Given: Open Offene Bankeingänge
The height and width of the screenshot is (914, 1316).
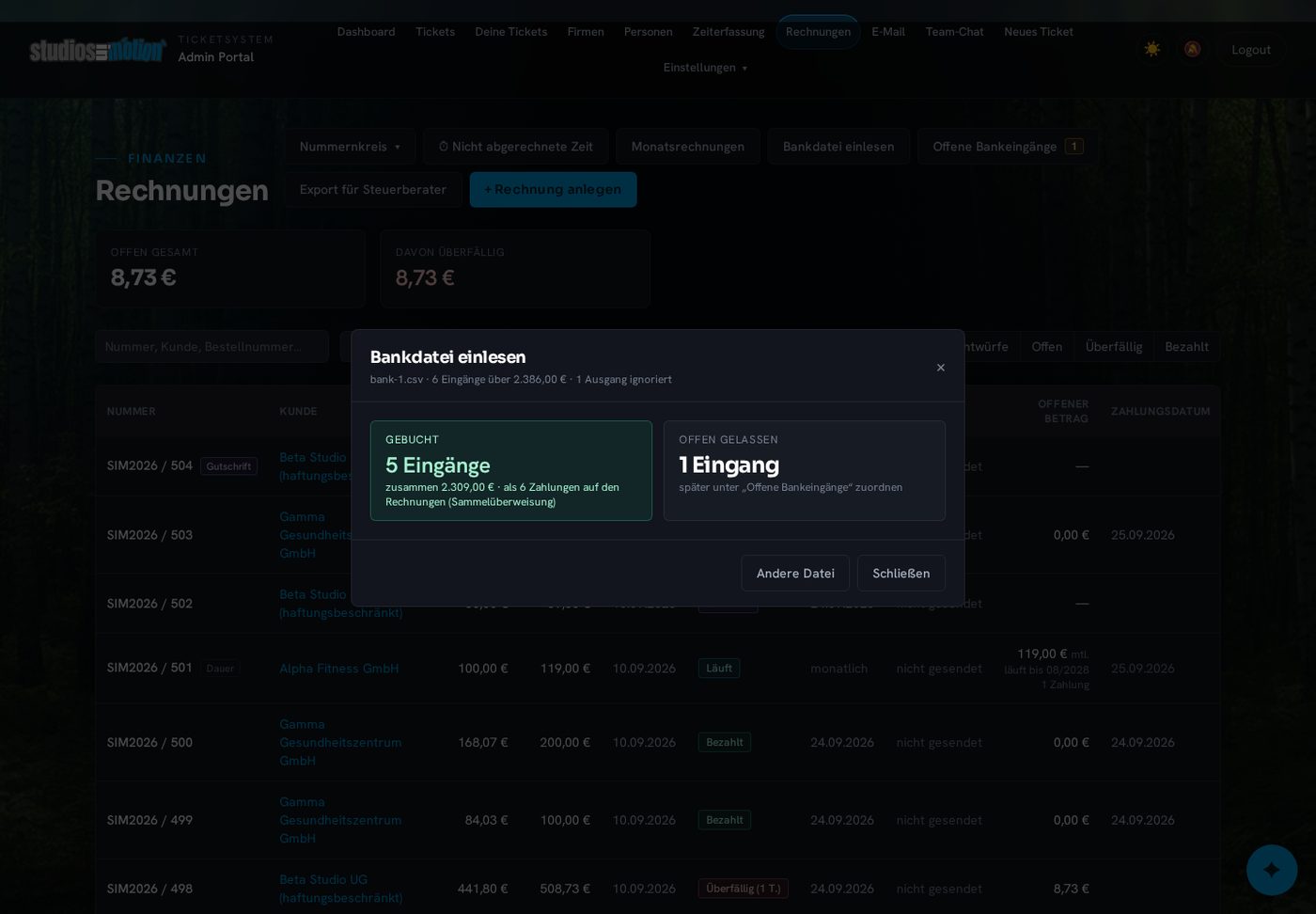Looking at the screenshot, I should (x=1008, y=147).
